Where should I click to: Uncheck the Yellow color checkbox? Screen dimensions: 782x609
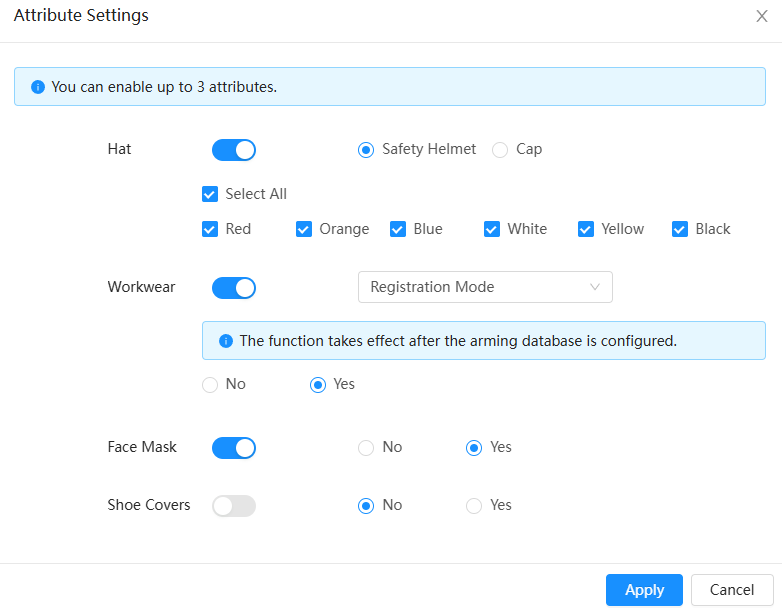coord(586,229)
